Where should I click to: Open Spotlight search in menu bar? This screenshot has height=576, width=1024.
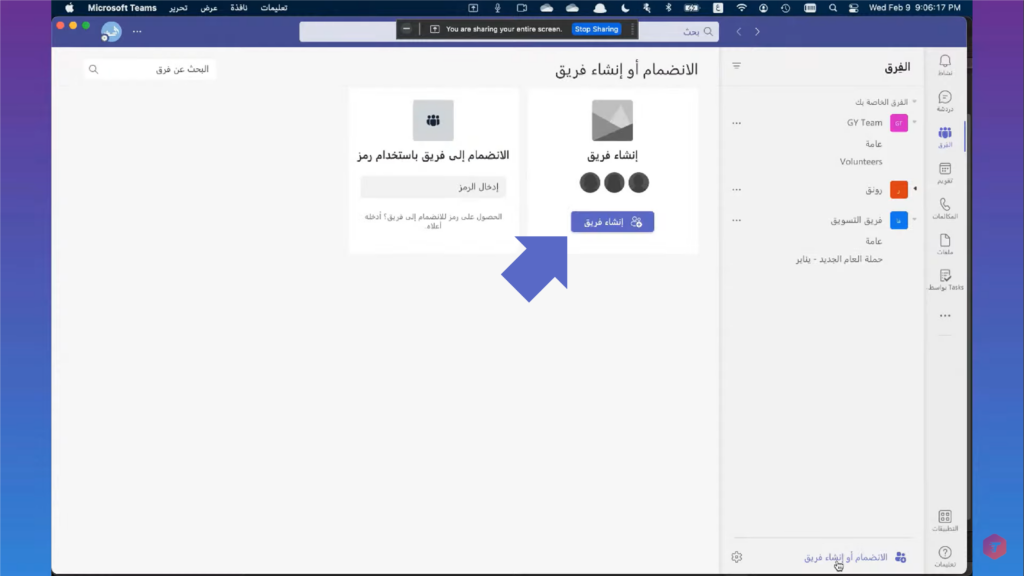pyautogui.click(x=833, y=8)
